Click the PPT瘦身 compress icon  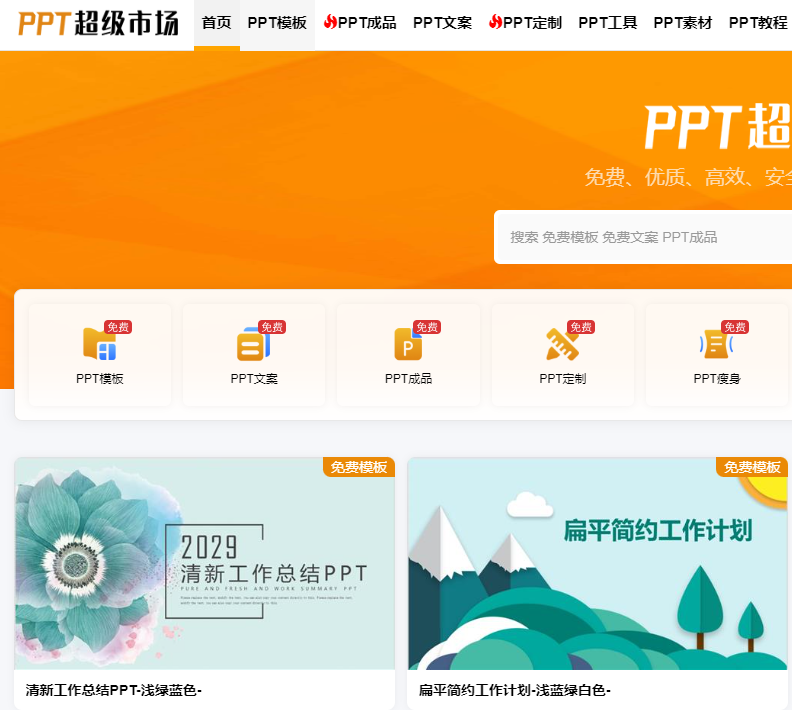click(717, 344)
